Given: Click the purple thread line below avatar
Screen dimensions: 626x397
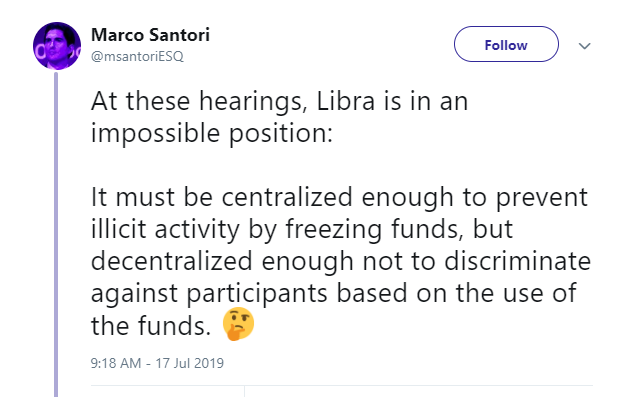Looking at the screenshot, I should 56,234.
